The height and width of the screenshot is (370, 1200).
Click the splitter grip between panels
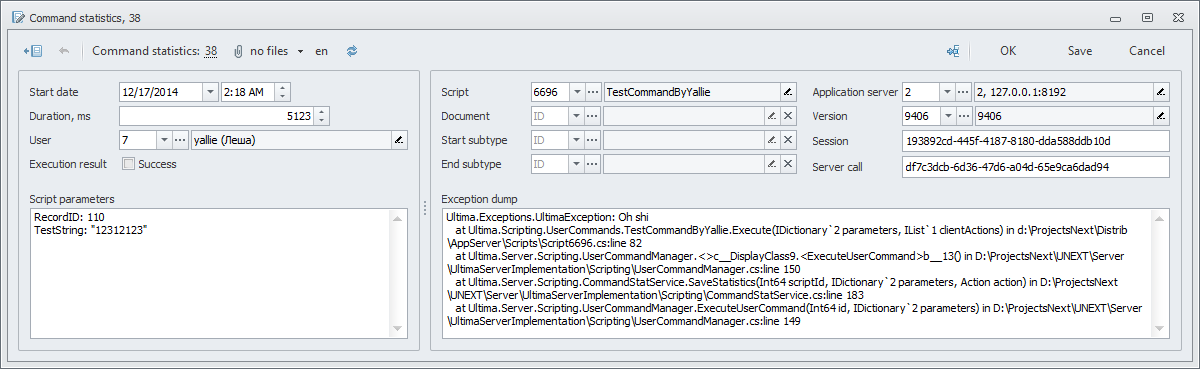coord(425,208)
